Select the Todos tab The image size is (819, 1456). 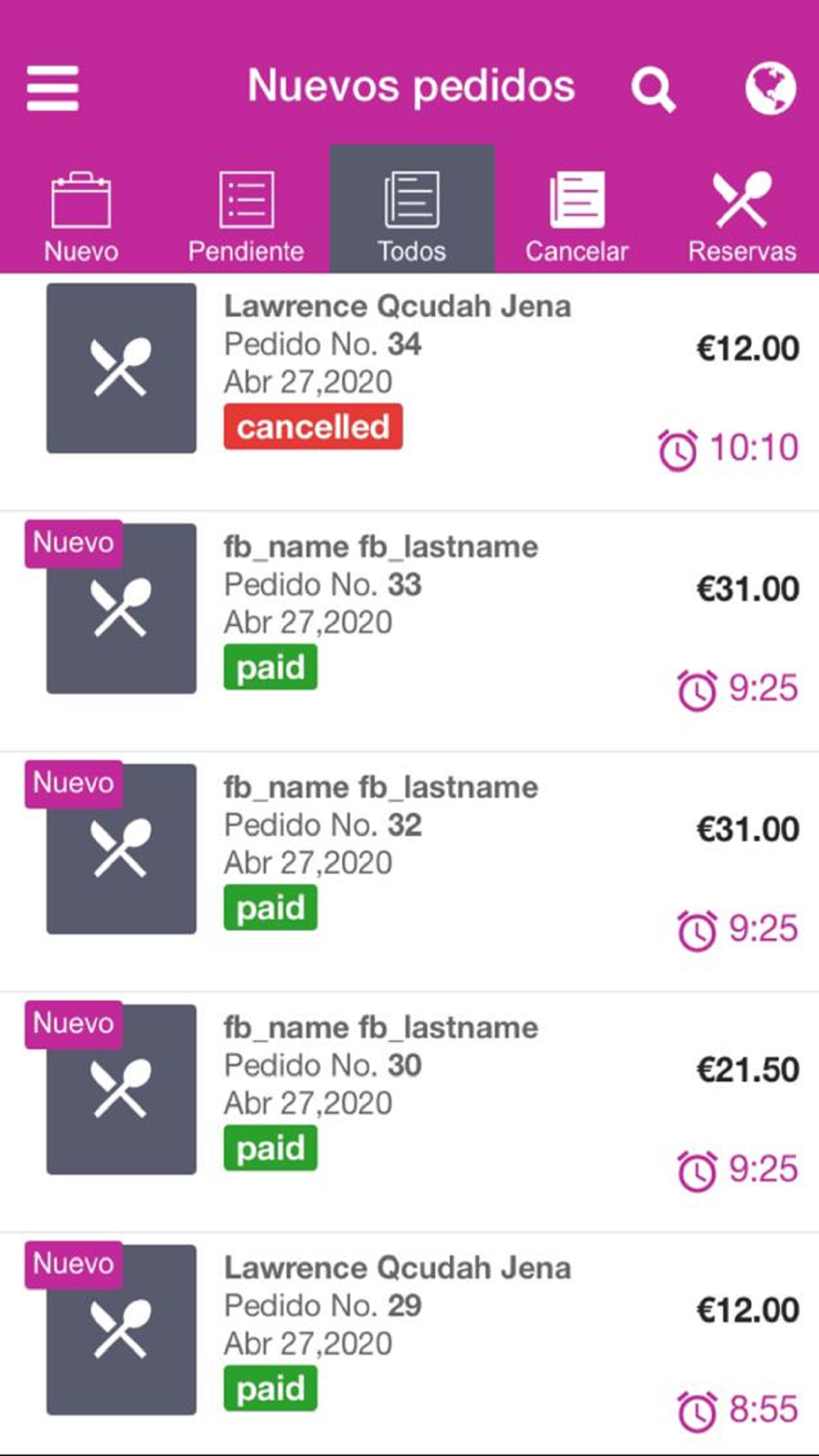411,215
